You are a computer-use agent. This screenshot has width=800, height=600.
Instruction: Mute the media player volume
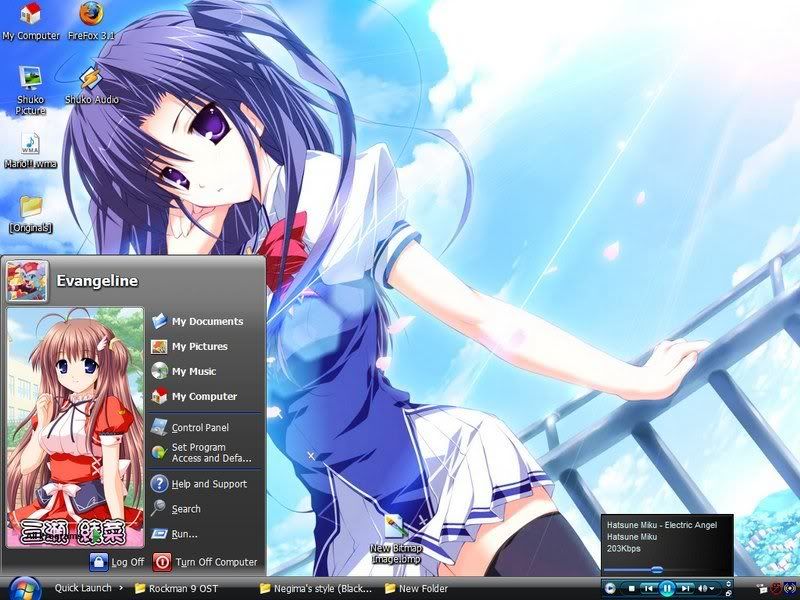click(703, 588)
